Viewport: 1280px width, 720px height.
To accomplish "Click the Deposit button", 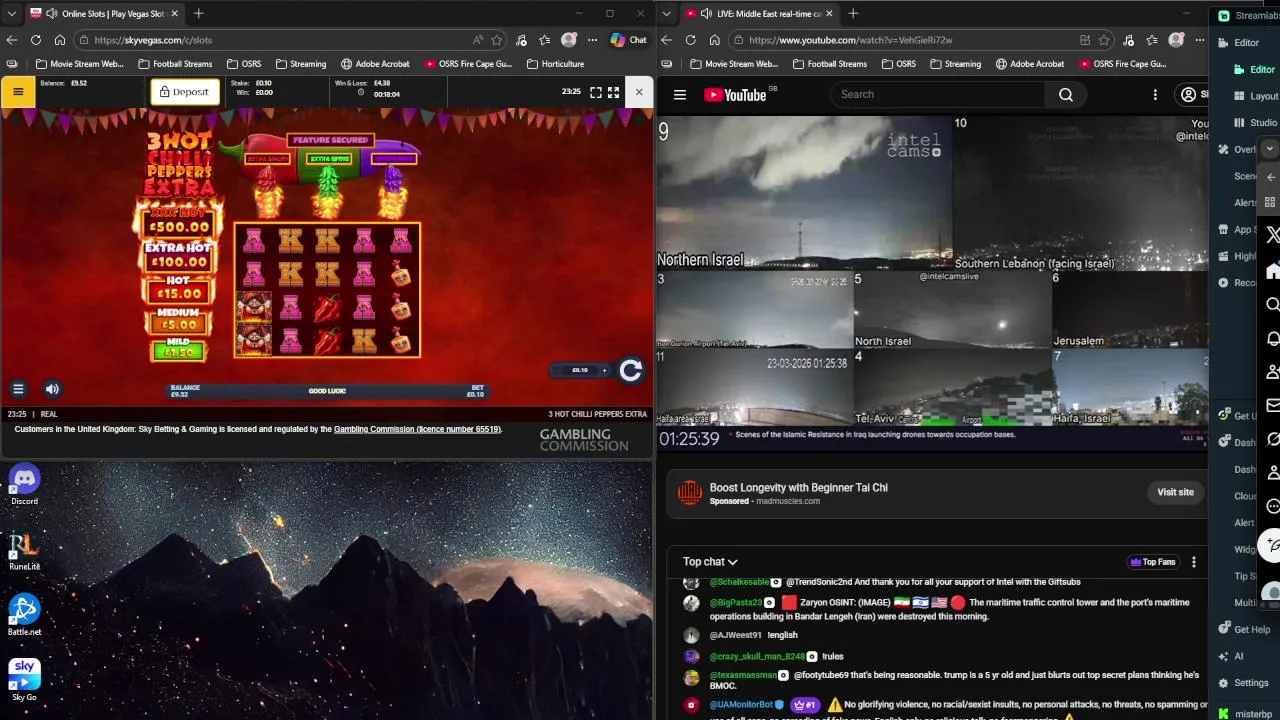I will coord(185,92).
